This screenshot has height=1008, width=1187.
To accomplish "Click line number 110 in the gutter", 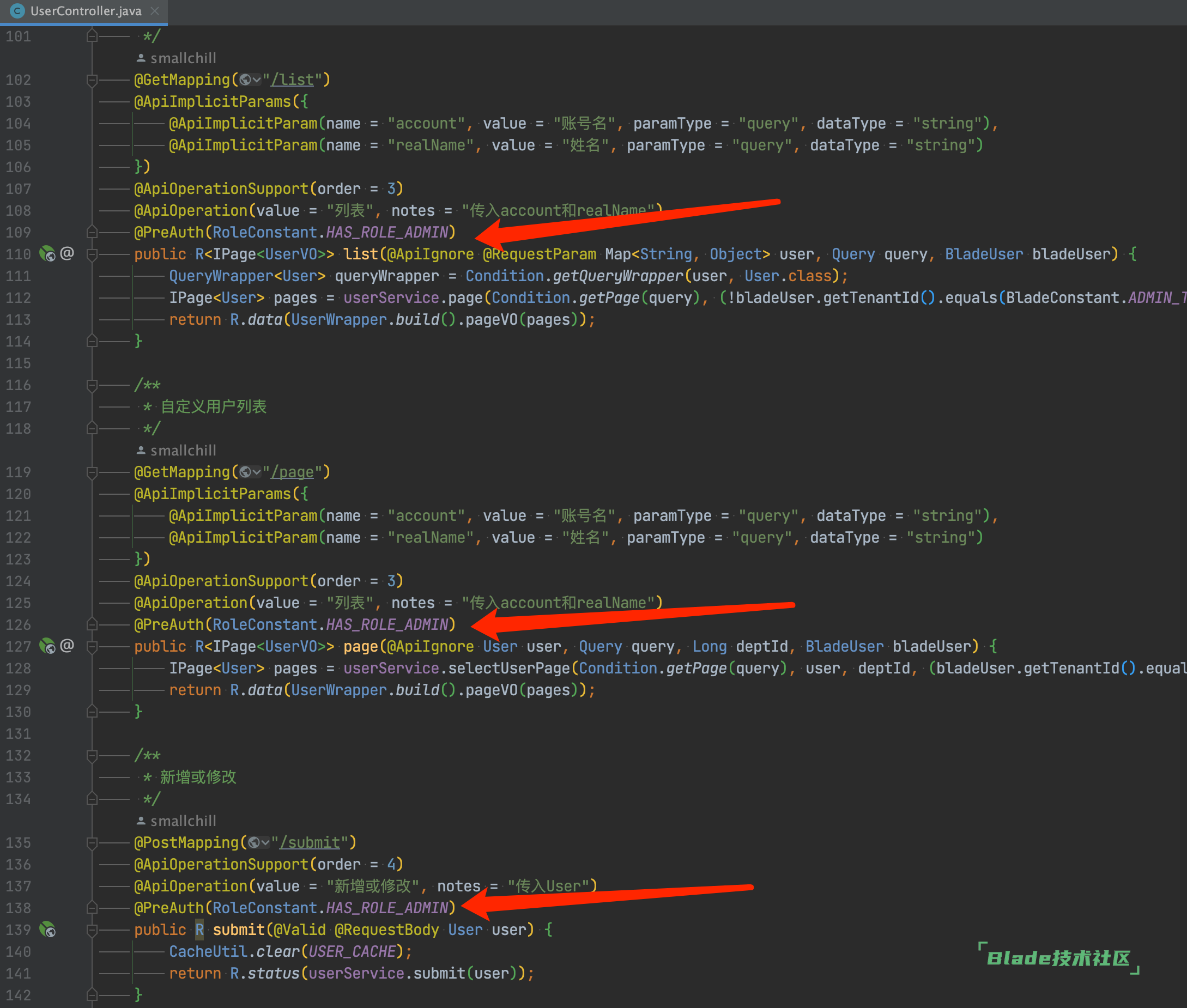I will (19, 254).
